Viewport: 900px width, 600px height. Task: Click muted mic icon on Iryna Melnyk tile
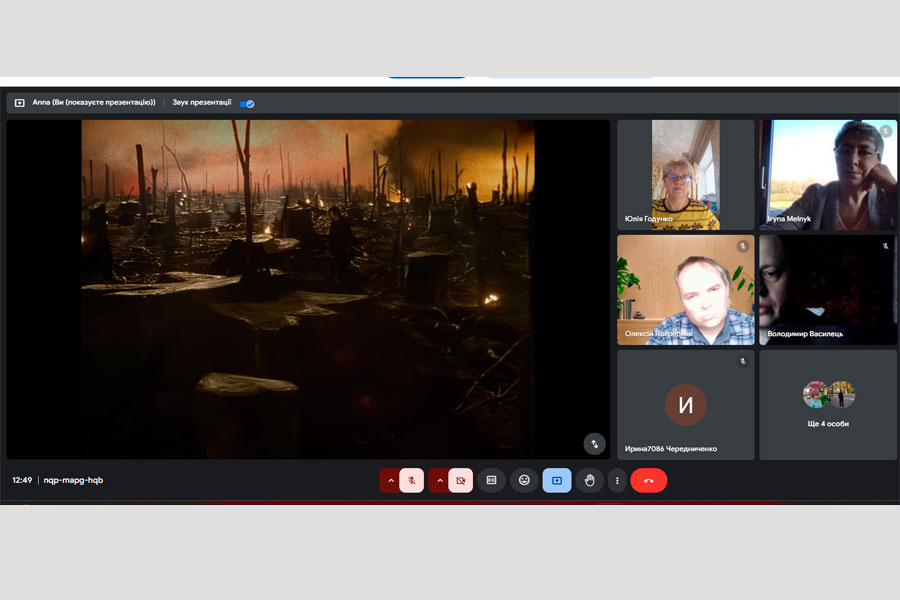tap(886, 131)
